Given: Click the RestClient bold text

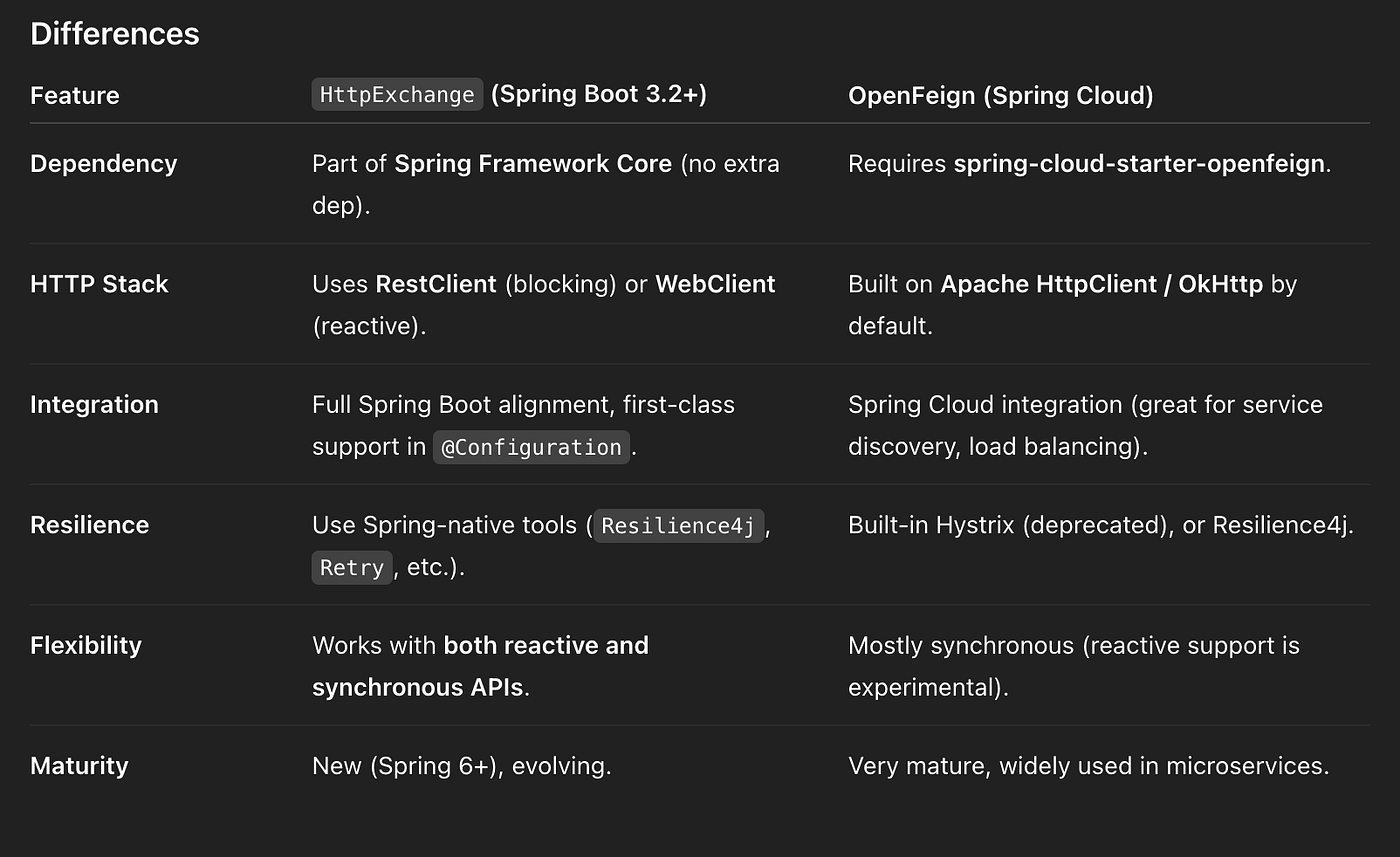Looking at the screenshot, I should 436,284.
